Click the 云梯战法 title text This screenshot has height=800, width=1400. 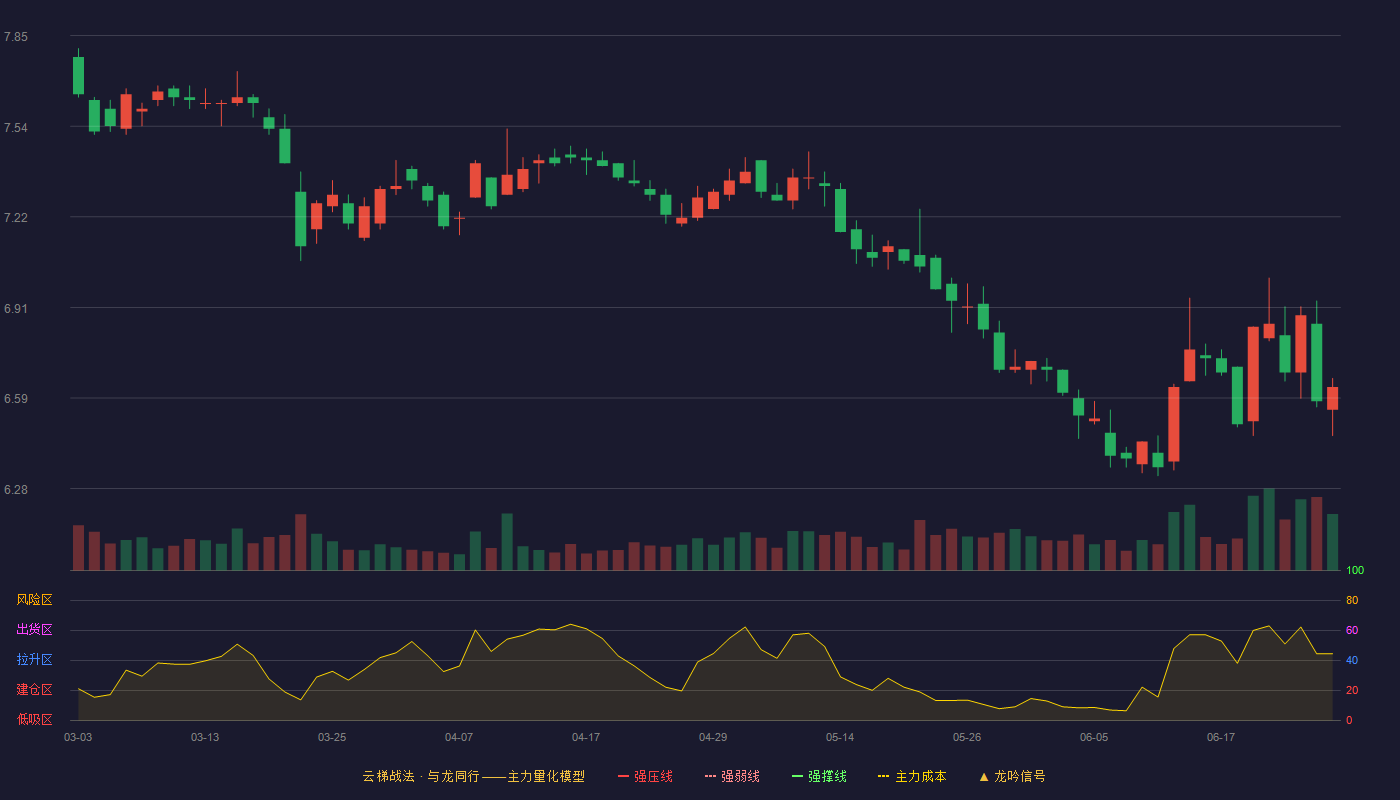tap(388, 776)
